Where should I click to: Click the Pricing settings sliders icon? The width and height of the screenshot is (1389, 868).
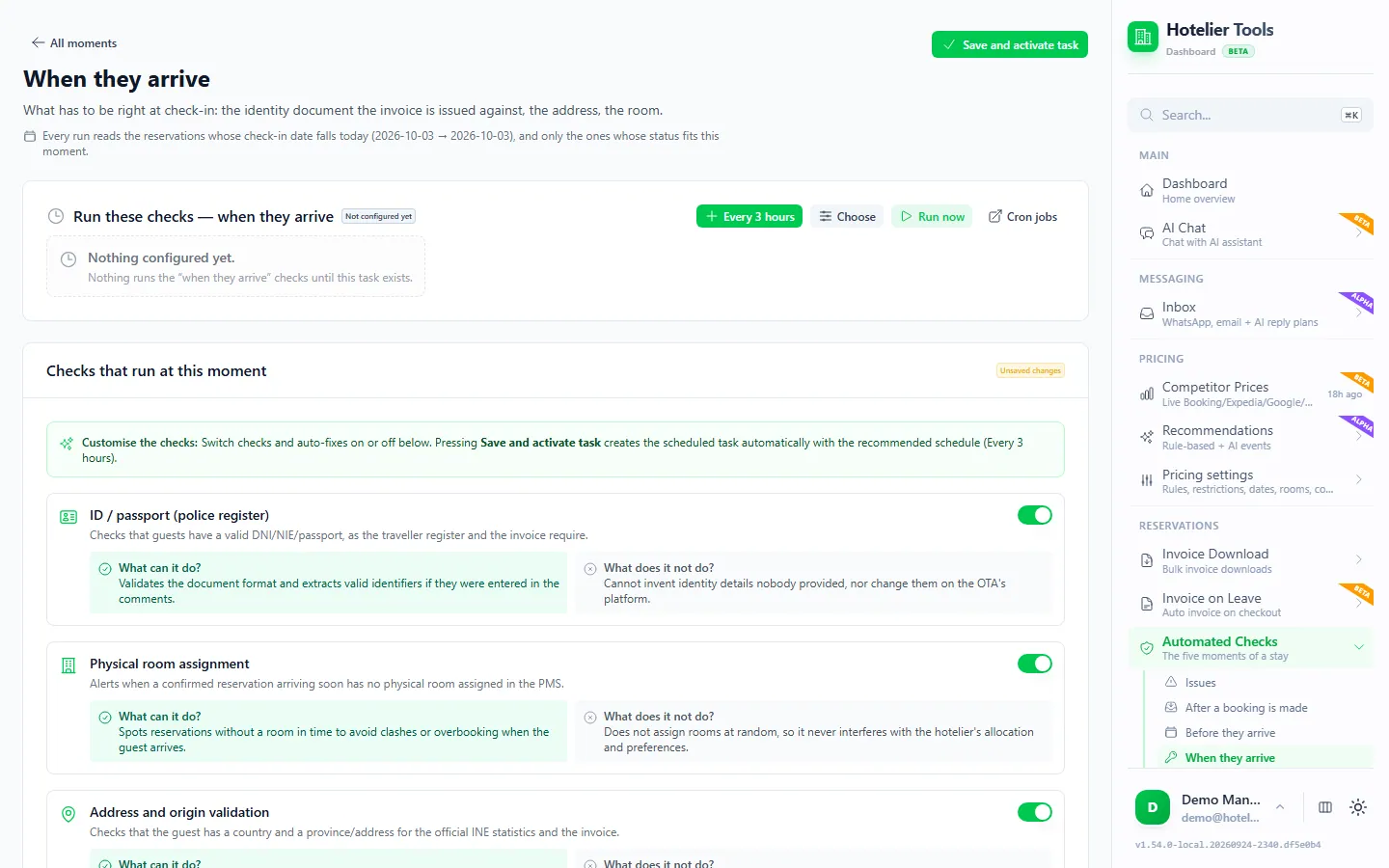pyautogui.click(x=1147, y=480)
